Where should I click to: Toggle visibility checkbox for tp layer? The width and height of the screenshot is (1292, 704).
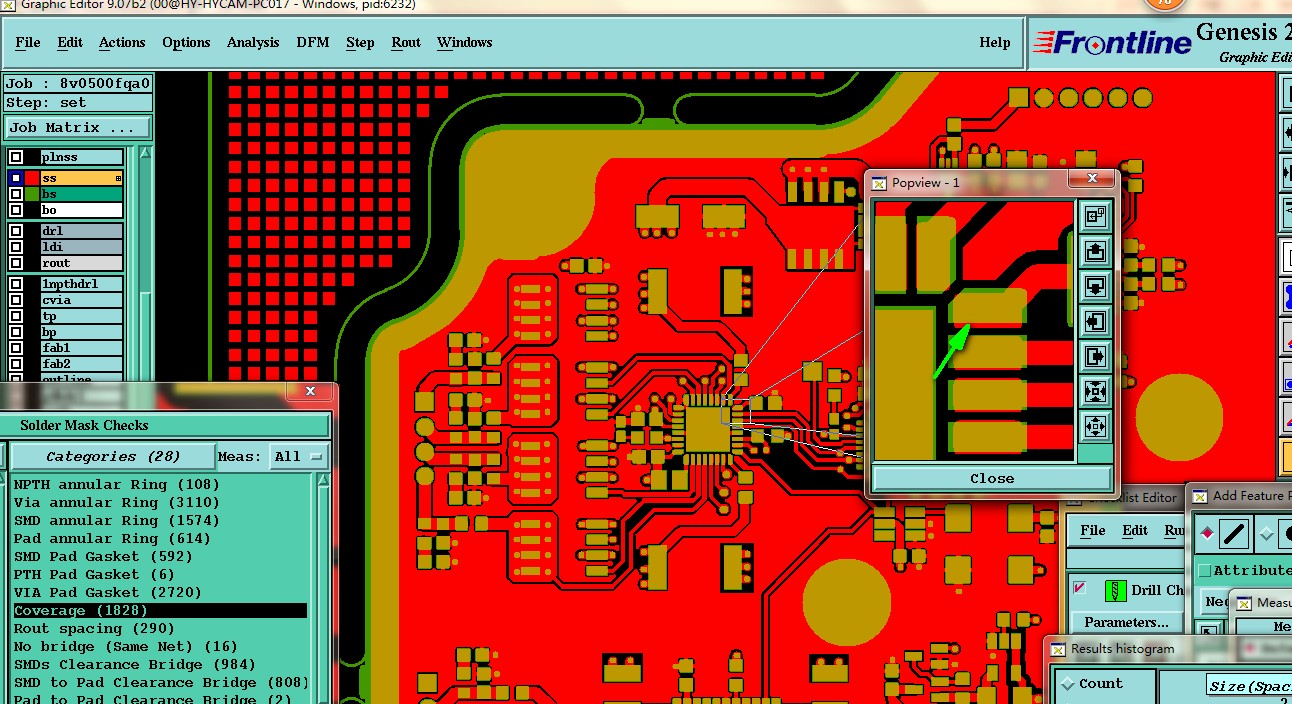point(16,316)
